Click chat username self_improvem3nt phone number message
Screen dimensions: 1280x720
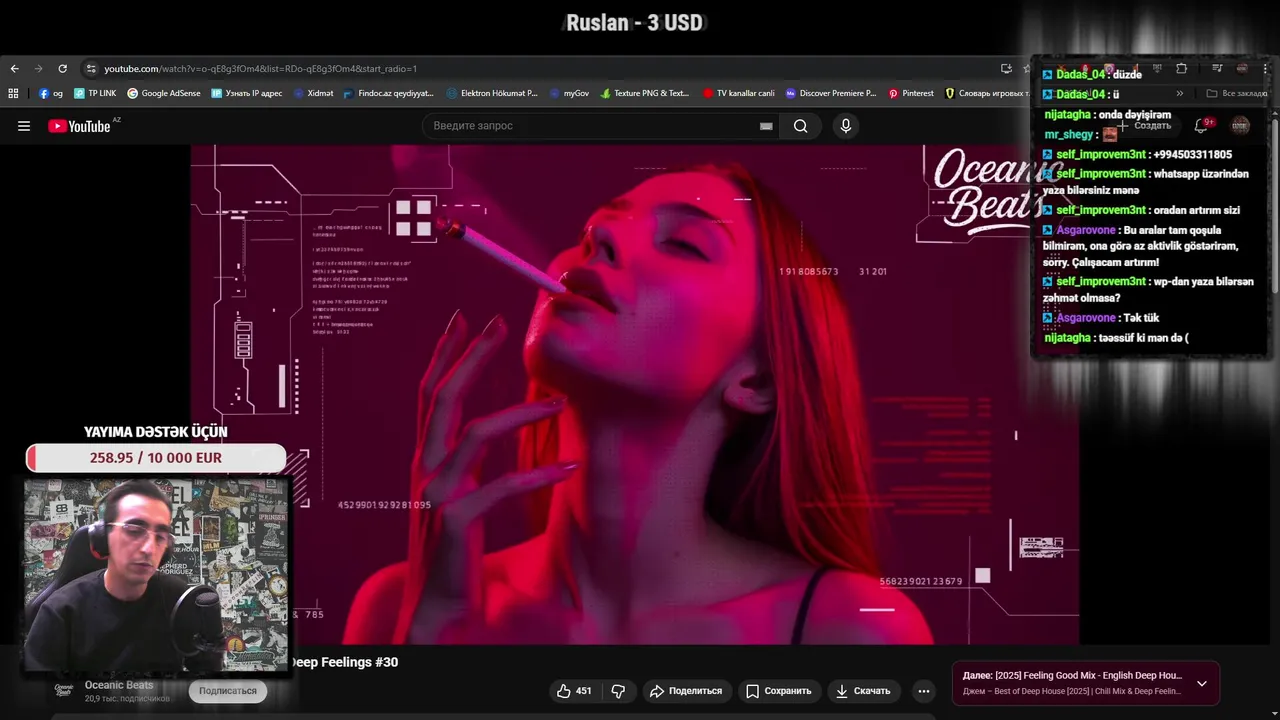[1137, 155]
